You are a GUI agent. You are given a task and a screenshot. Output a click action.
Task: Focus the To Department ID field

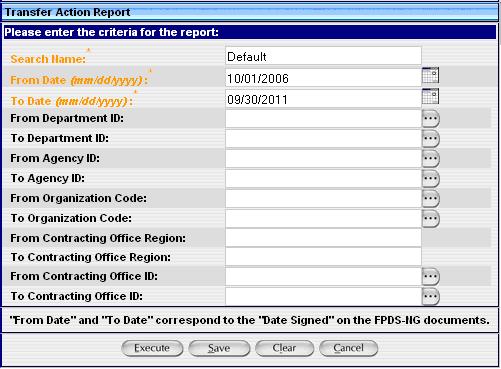(x=323, y=139)
